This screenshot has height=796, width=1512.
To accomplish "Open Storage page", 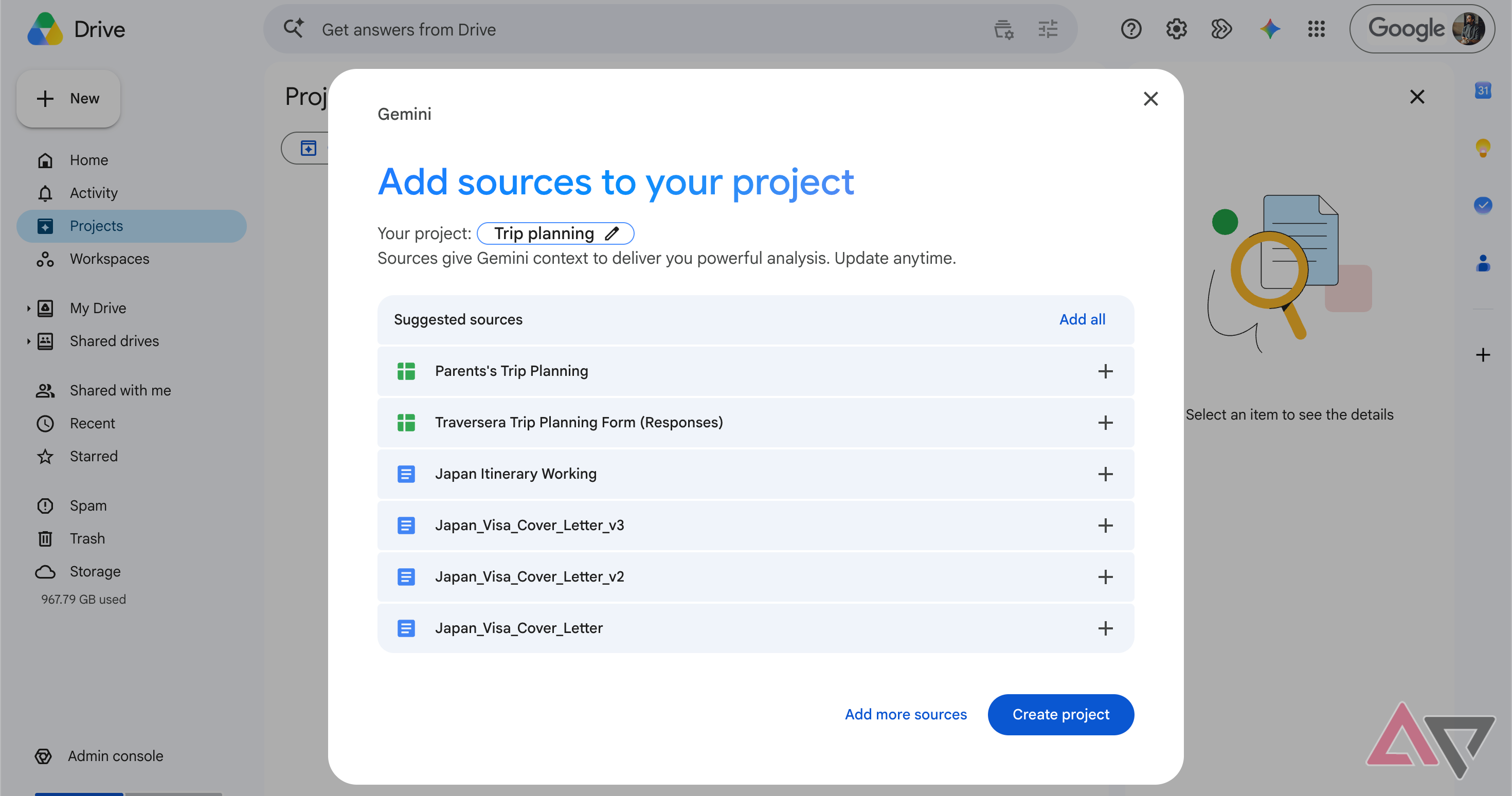I will pyautogui.click(x=132, y=571).
